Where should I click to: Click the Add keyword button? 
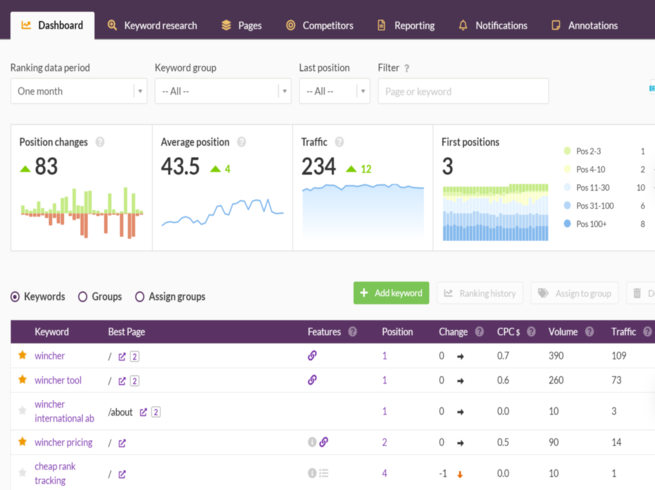click(x=391, y=293)
